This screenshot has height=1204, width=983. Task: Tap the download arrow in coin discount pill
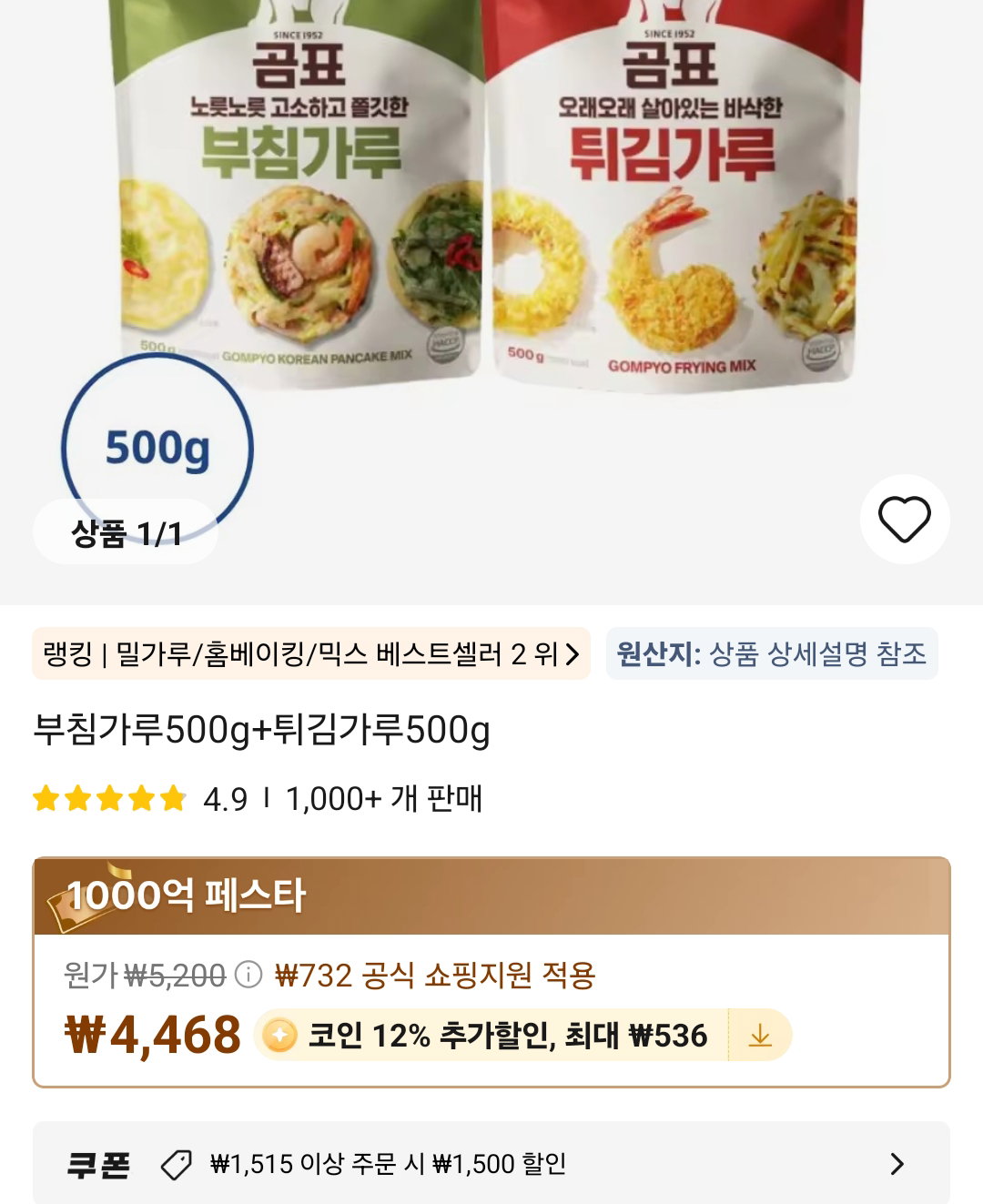[x=760, y=1036]
